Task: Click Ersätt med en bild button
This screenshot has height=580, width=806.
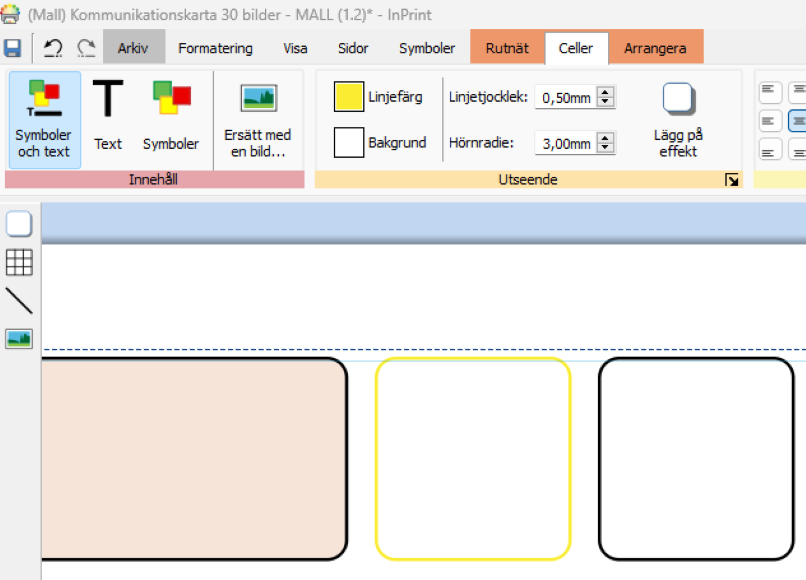Action: 258,117
